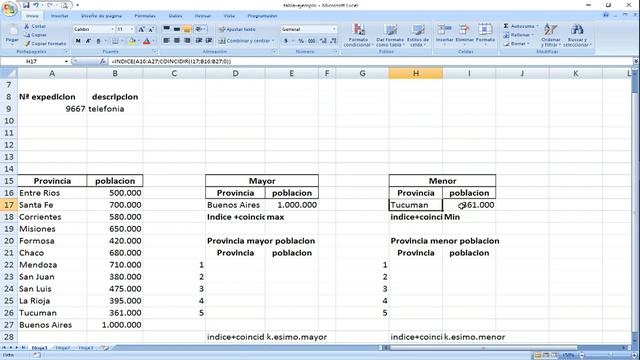Open Fuente dialog launcher
The height and width of the screenshot is (360, 640).
pos(155,52)
